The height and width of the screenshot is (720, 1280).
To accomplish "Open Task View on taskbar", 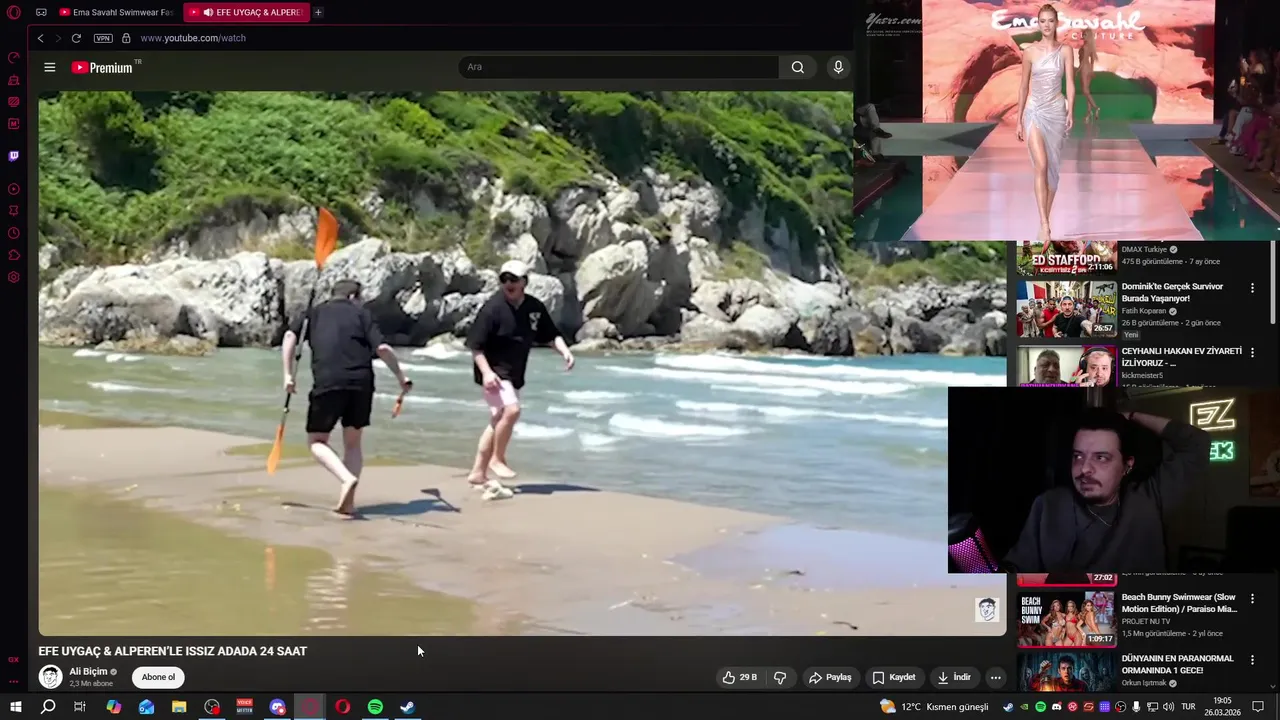I will [80, 707].
